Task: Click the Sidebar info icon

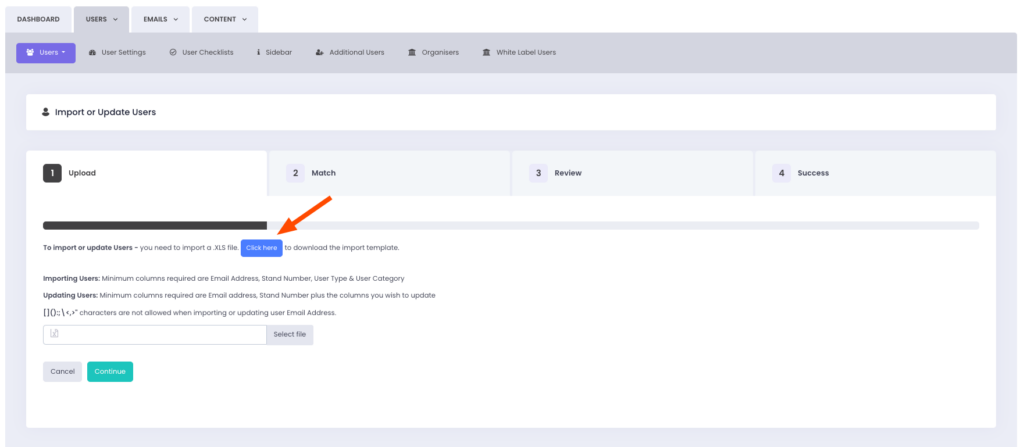Action: click(259, 53)
